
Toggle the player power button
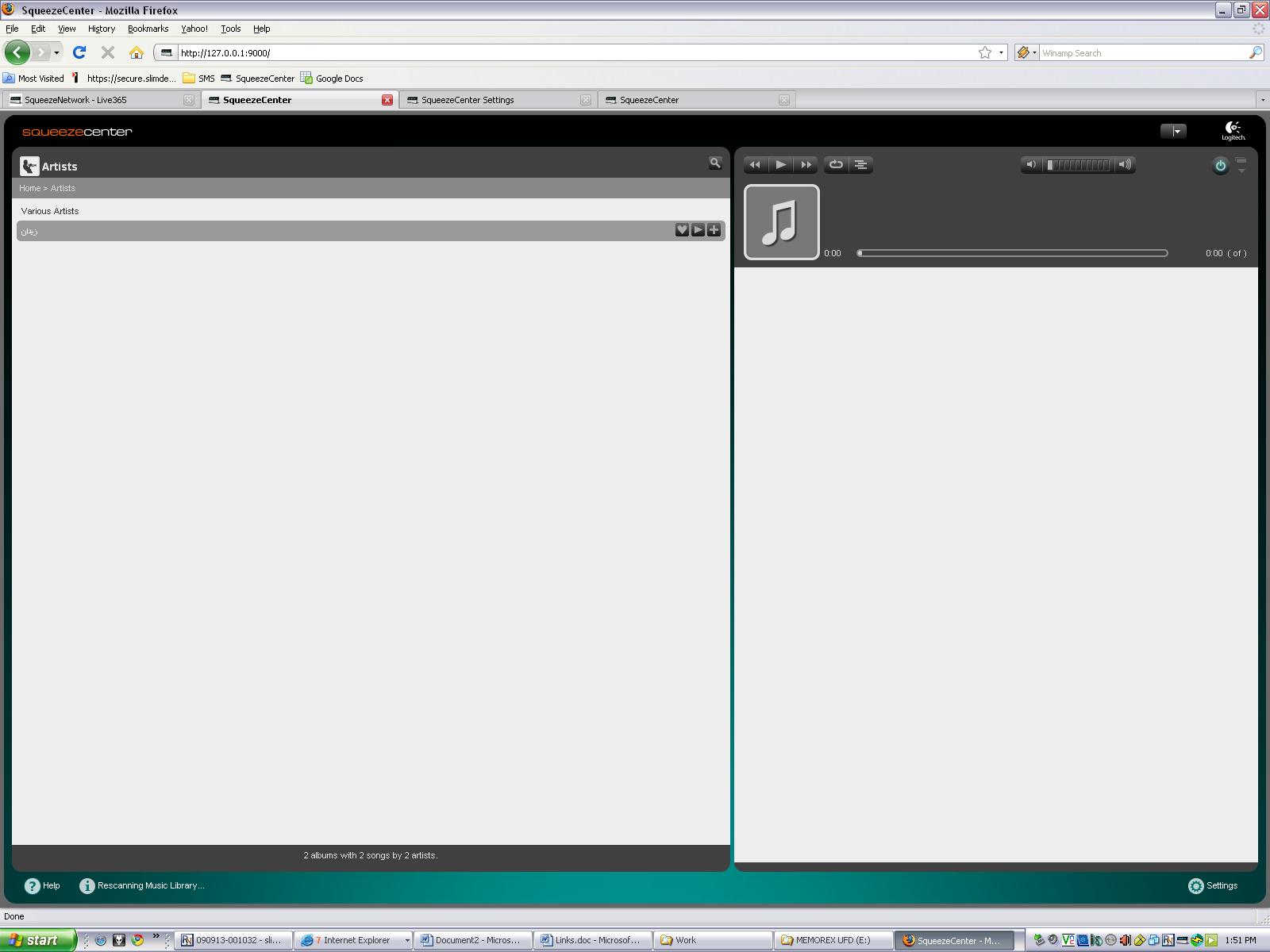(x=1220, y=166)
